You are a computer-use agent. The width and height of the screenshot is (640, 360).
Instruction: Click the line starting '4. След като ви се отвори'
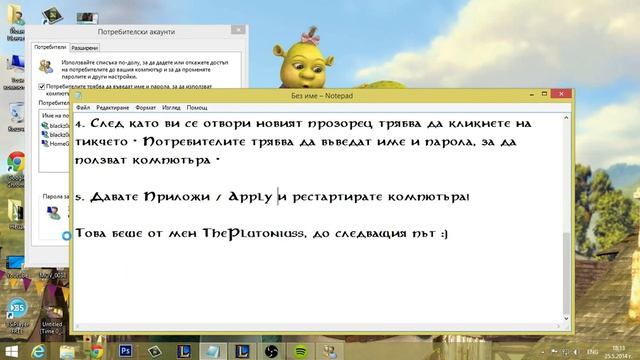click(x=303, y=123)
